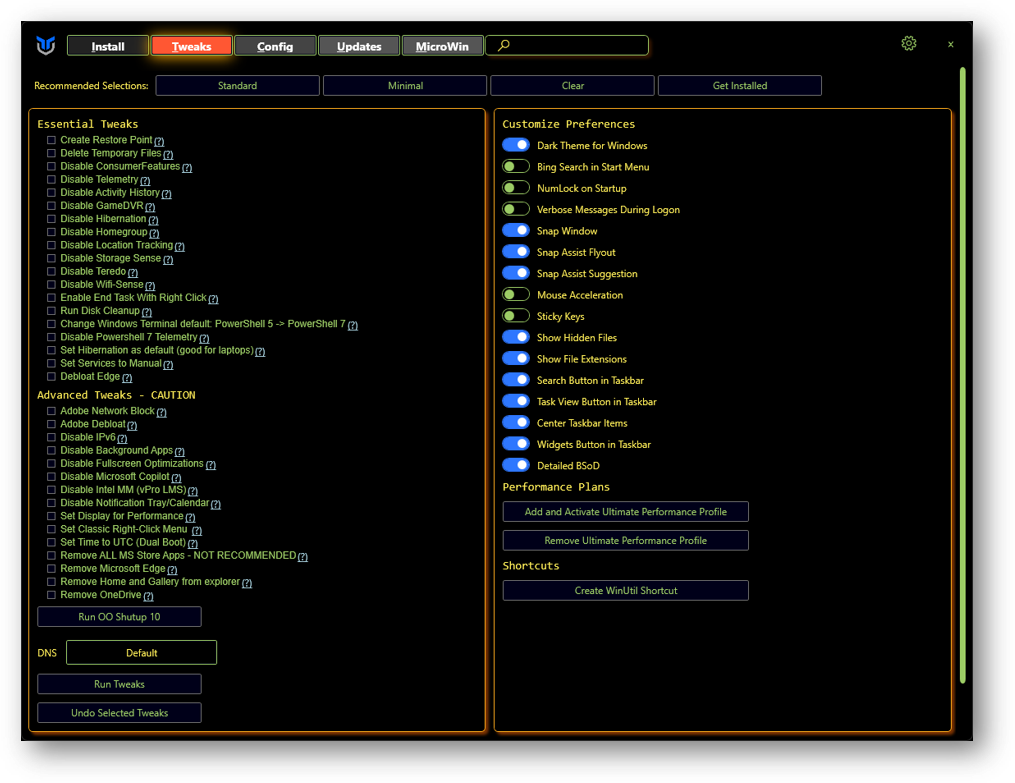Screen dimensions: 1015x783
Task: Go to the Updates tab
Action: click(359, 46)
